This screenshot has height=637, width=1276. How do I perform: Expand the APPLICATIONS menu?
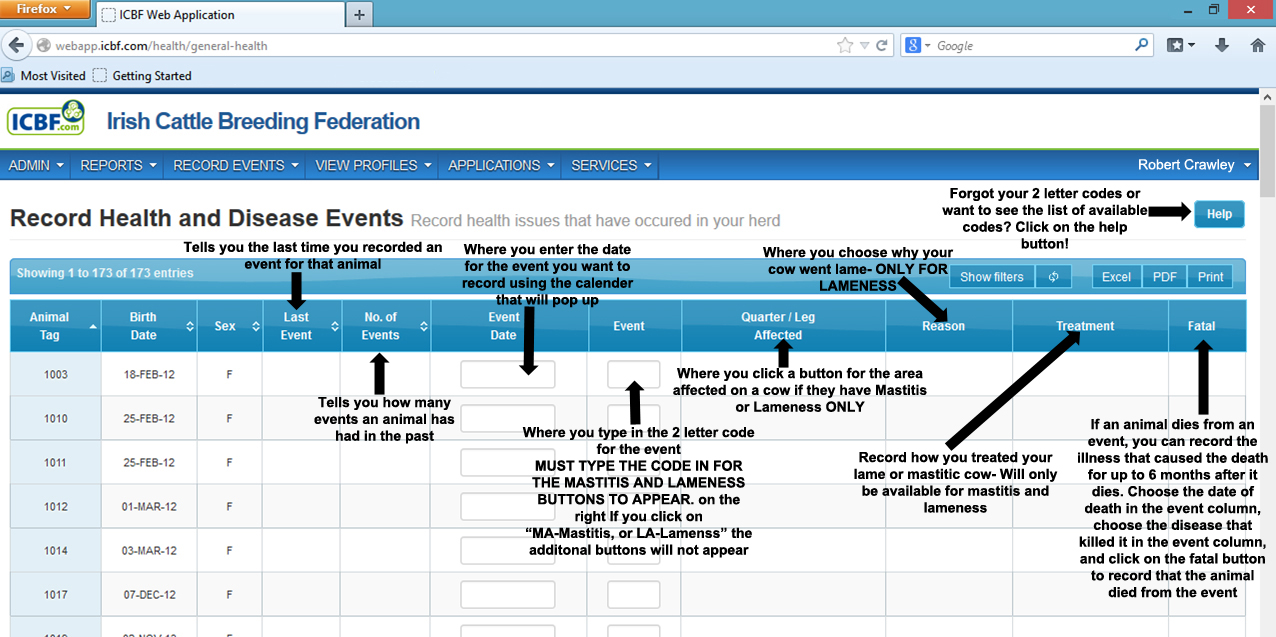502,165
